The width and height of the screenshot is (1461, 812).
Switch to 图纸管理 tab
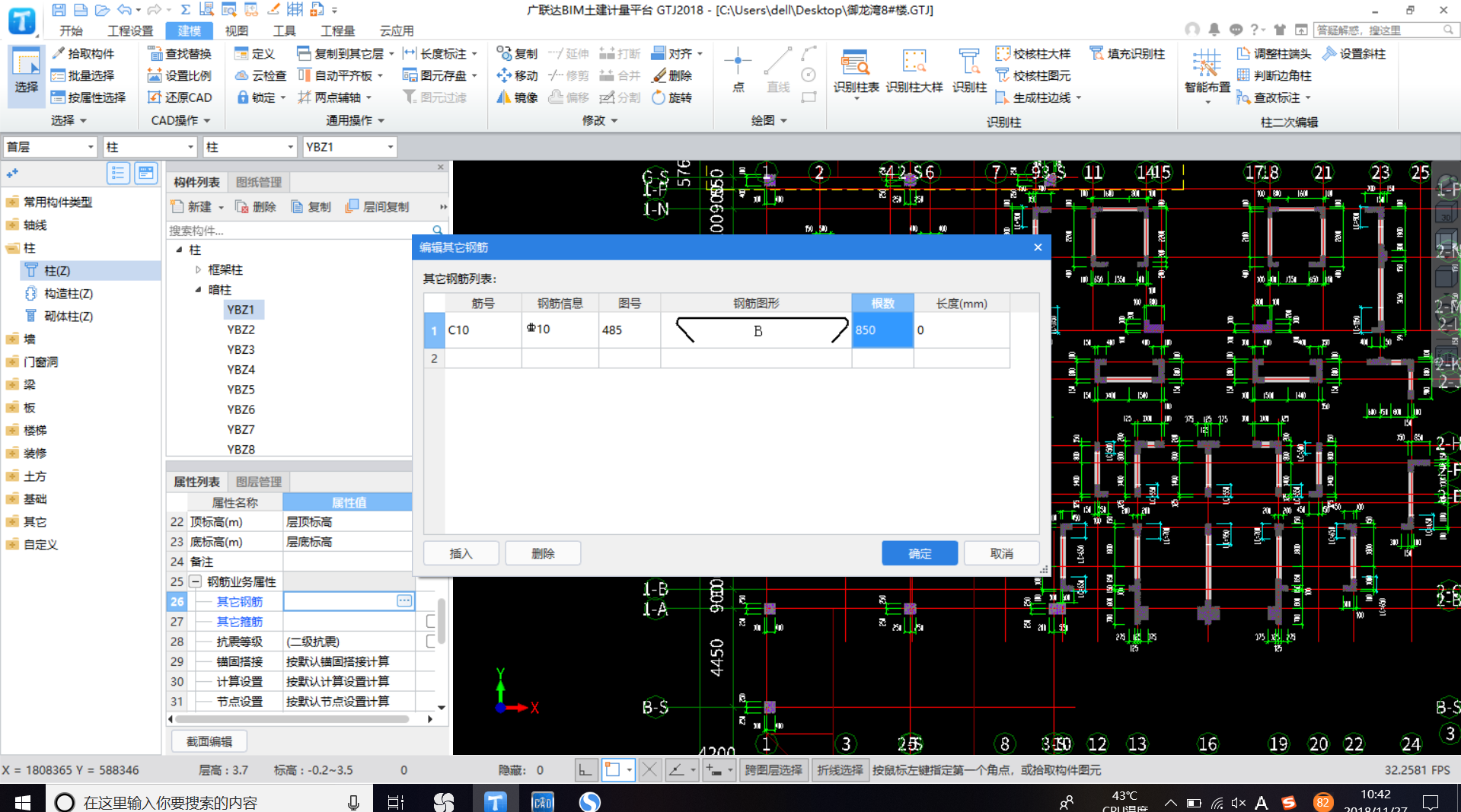[259, 182]
